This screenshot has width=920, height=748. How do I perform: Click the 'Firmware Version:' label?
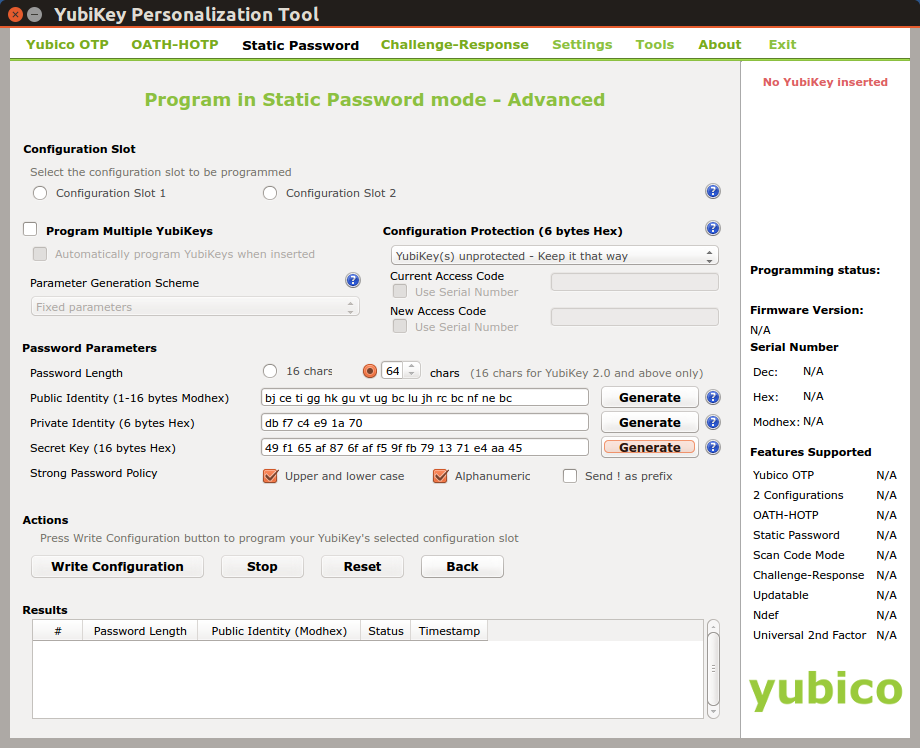(x=807, y=310)
